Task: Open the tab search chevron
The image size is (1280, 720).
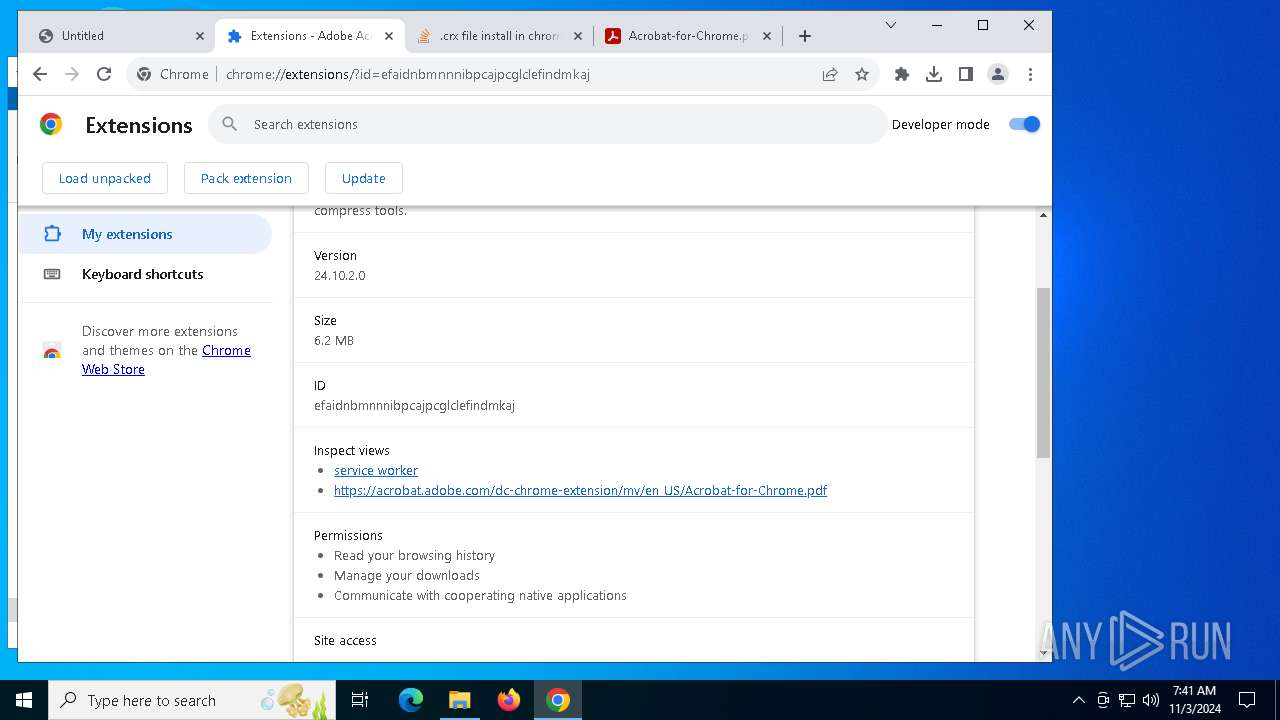Action: [890, 25]
